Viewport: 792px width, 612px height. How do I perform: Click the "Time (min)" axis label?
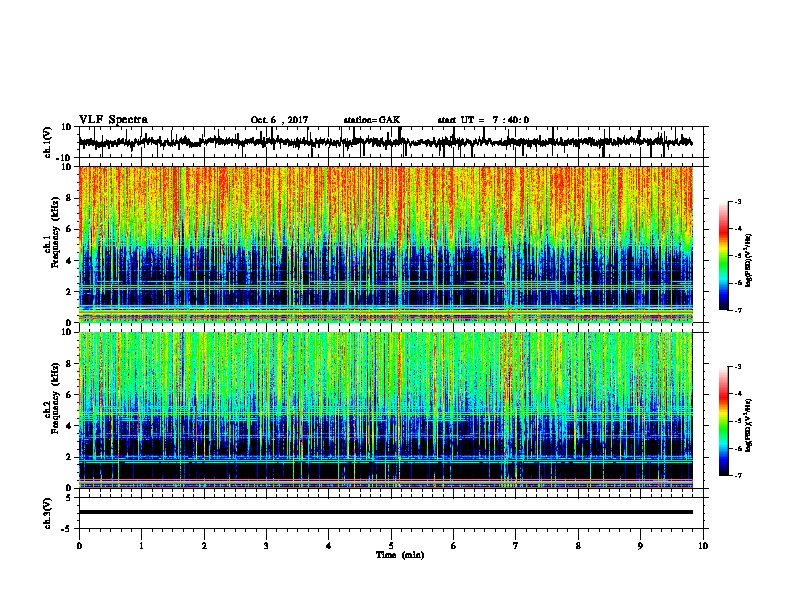[400, 555]
